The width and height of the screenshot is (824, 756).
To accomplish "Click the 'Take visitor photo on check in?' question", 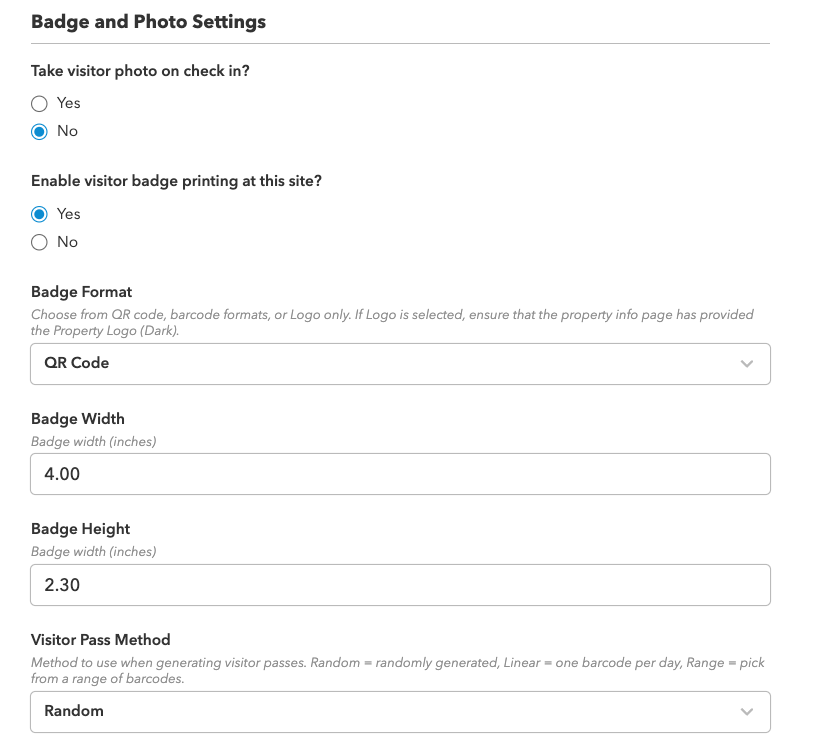I will tap(140, 71).
